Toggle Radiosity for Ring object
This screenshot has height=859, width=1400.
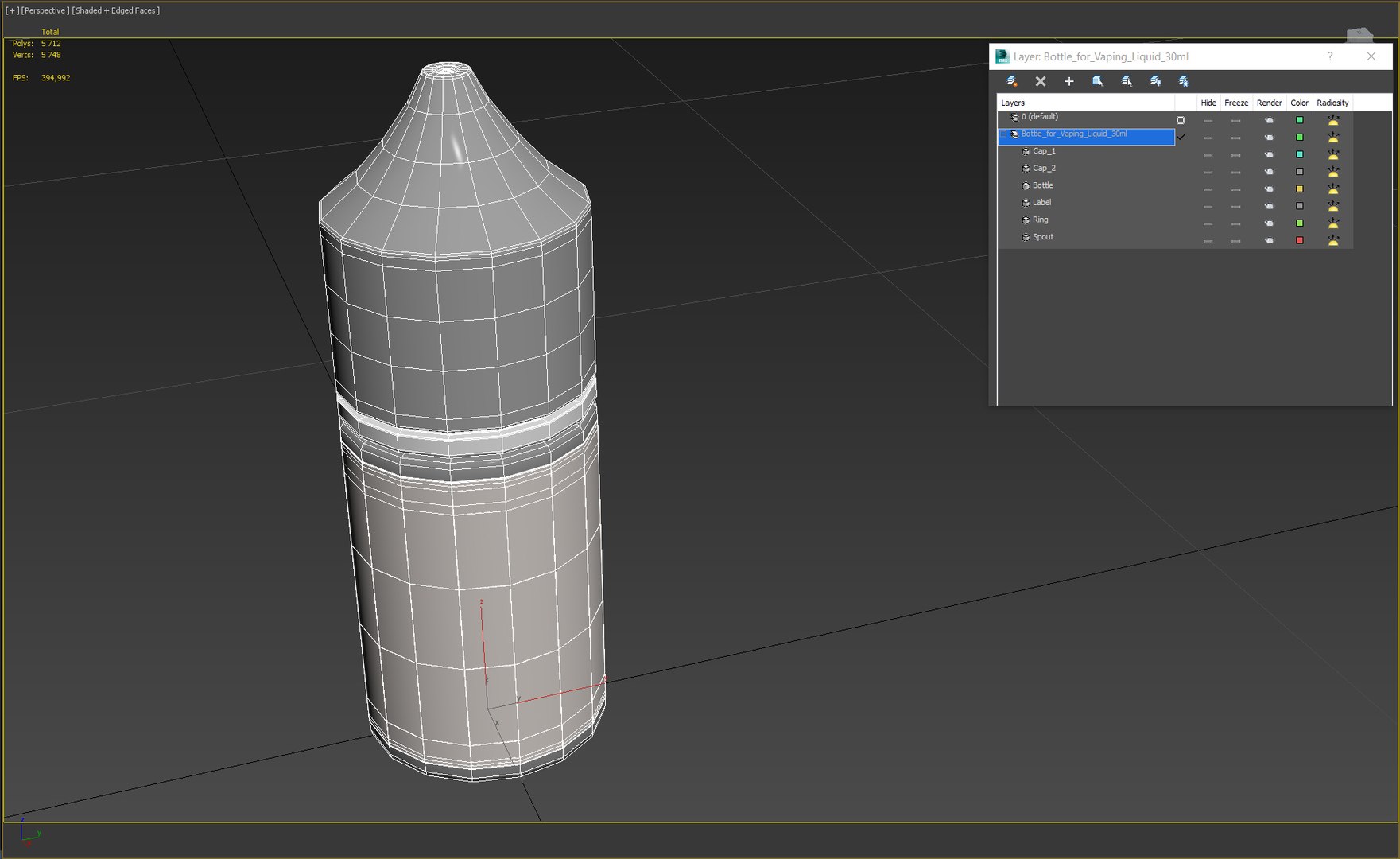pos(1333,223)
